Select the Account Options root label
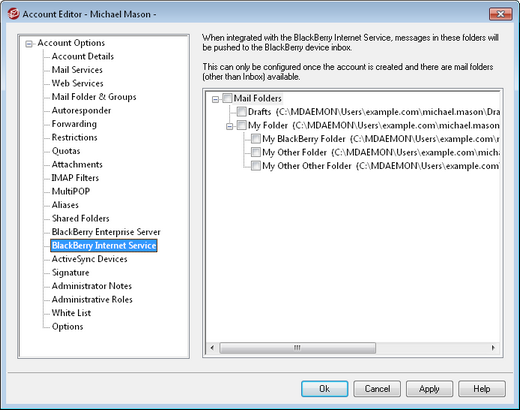The width and height of the screenshot is (520, 410). coord(71,43)
